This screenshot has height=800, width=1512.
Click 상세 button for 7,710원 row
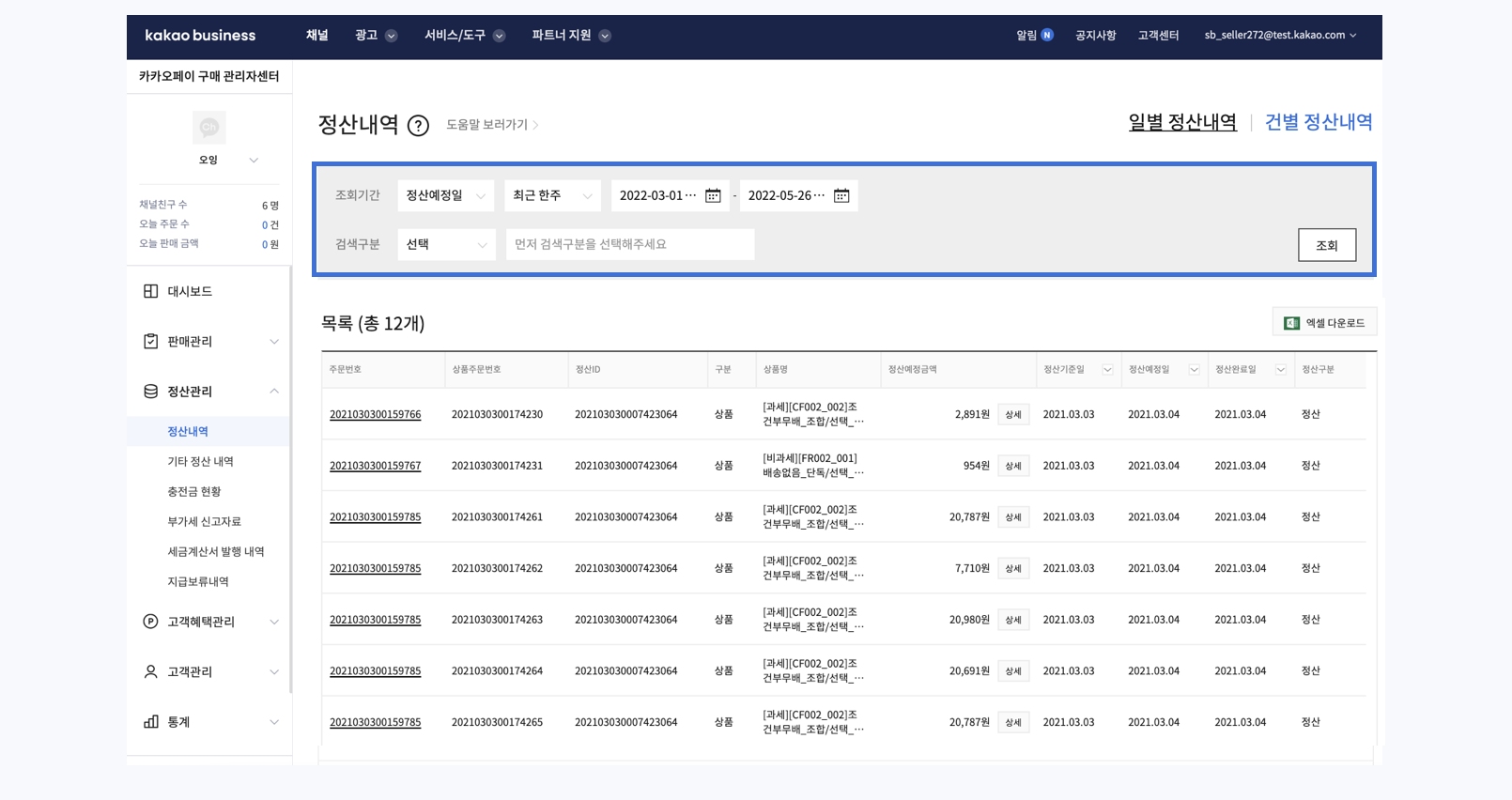point(1013,568)
